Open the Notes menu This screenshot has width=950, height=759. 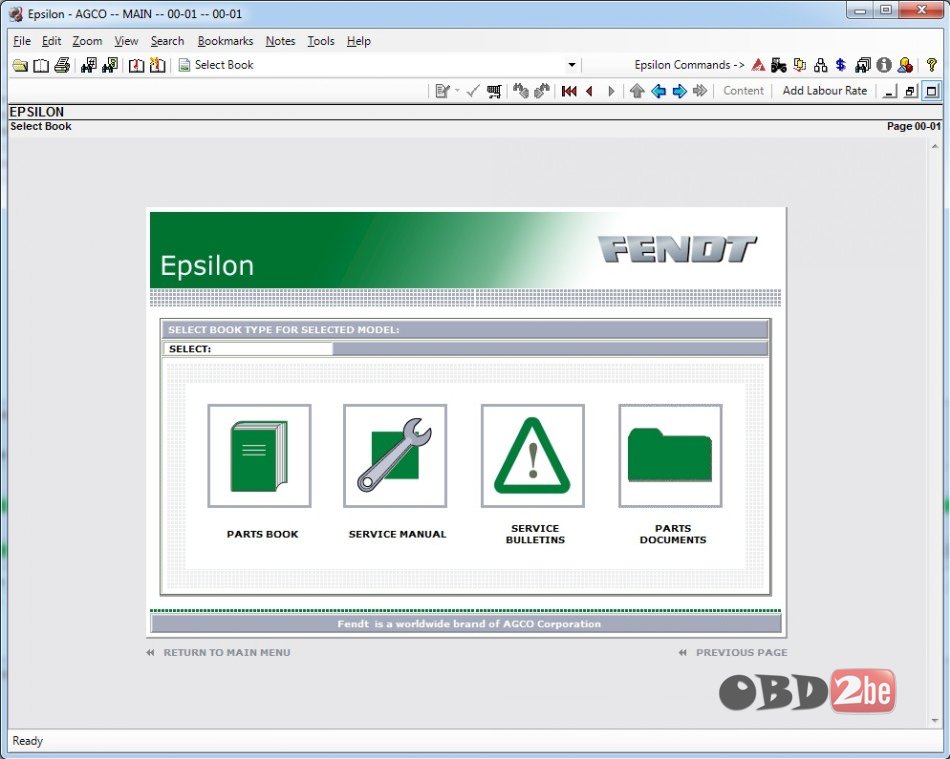pyautogui.click(x=281, y=41)
